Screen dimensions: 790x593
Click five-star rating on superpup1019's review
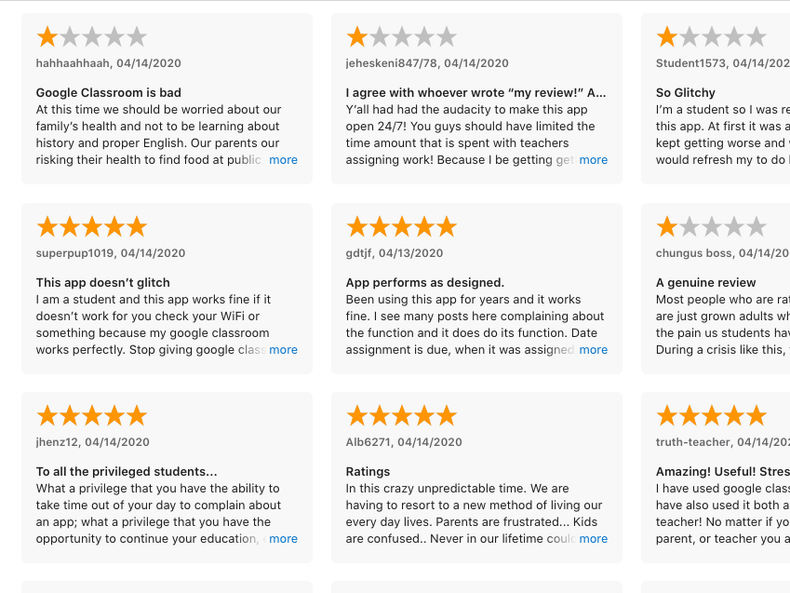pos(92,227)
